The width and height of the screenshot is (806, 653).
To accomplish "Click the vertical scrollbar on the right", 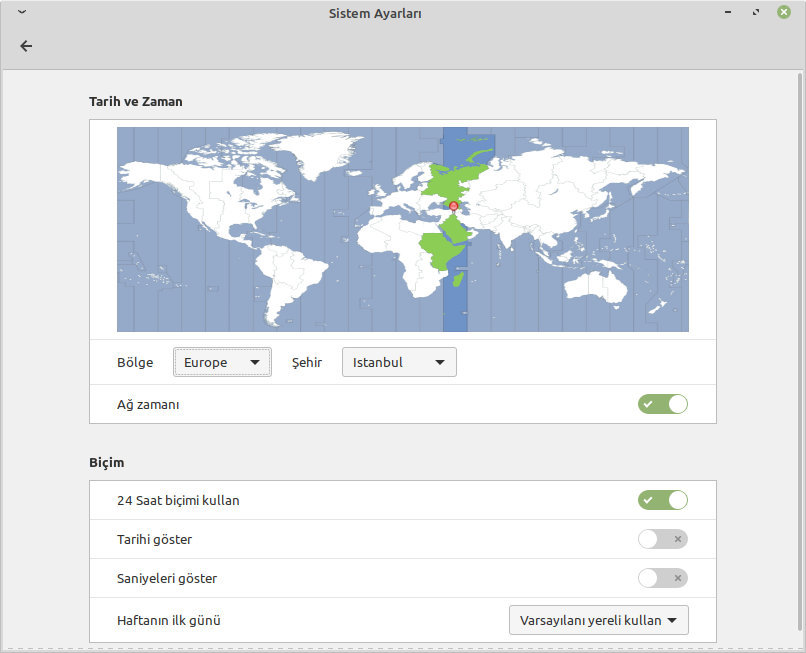I will (x=800, y=352).
